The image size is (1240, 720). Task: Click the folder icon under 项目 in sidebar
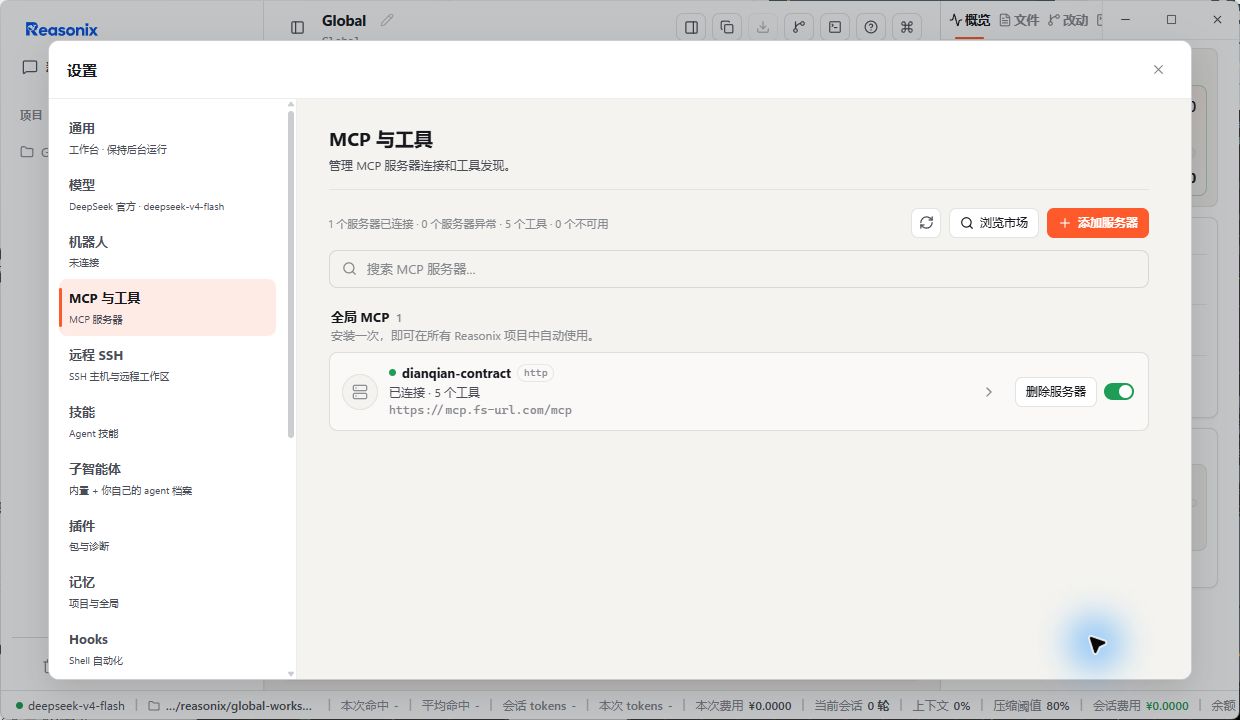point(27,152)
